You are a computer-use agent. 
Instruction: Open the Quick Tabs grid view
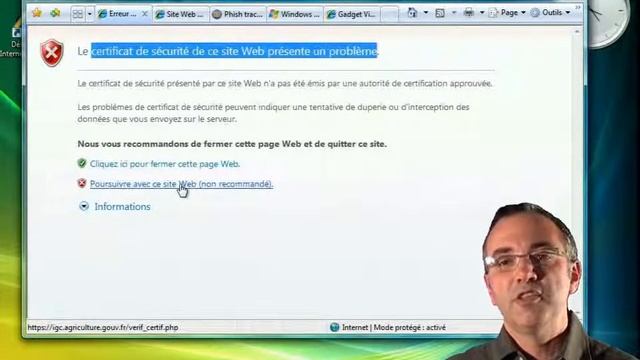click(78, 14)
